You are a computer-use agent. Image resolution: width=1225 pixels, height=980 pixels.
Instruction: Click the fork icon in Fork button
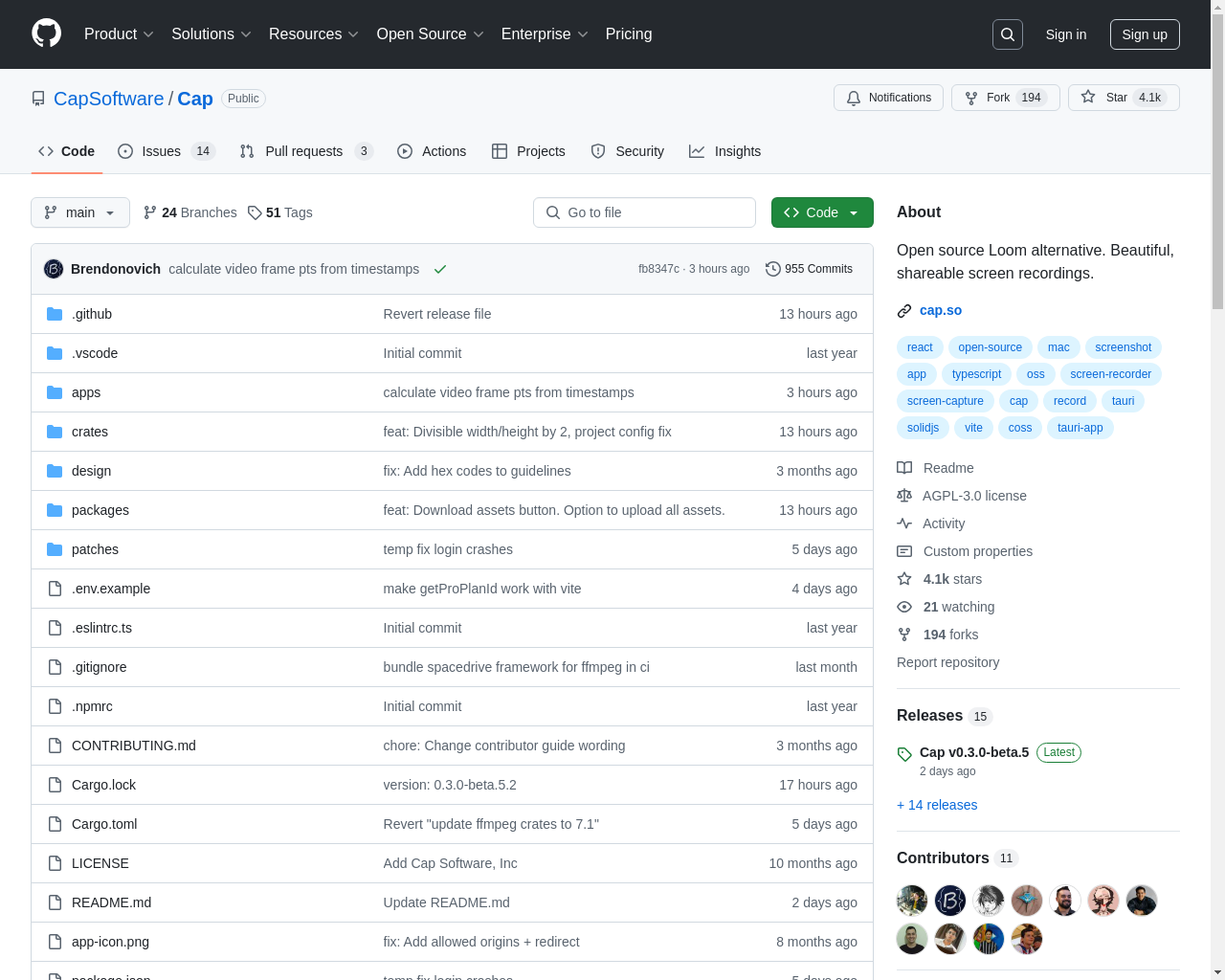(971, 98)
